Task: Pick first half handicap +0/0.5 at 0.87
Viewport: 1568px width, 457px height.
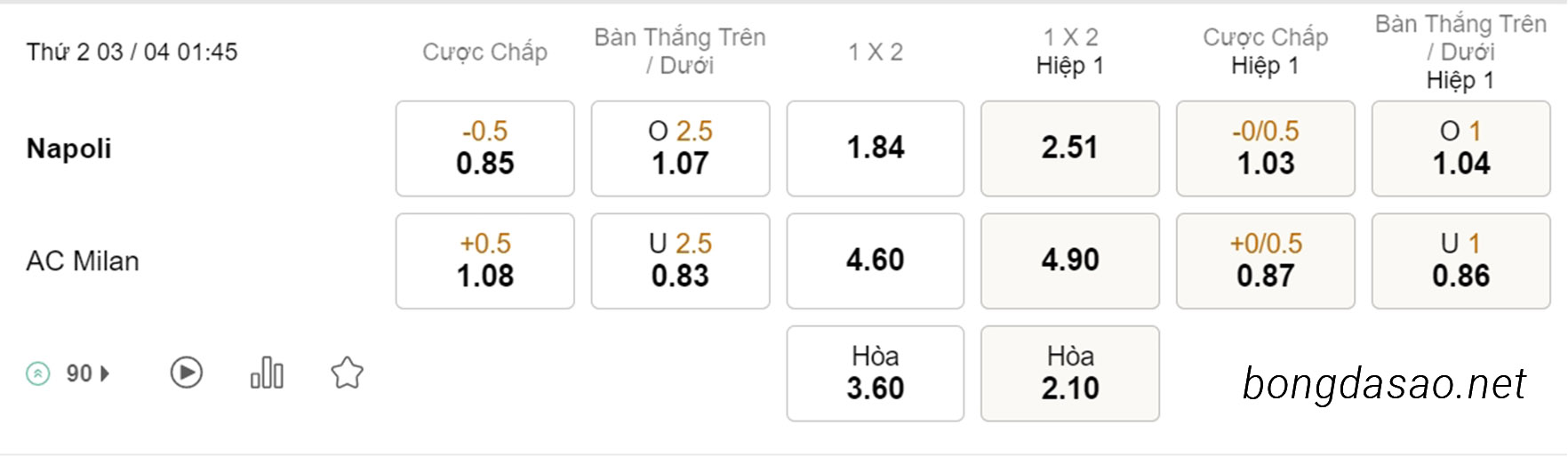Action: [1266, 261]
